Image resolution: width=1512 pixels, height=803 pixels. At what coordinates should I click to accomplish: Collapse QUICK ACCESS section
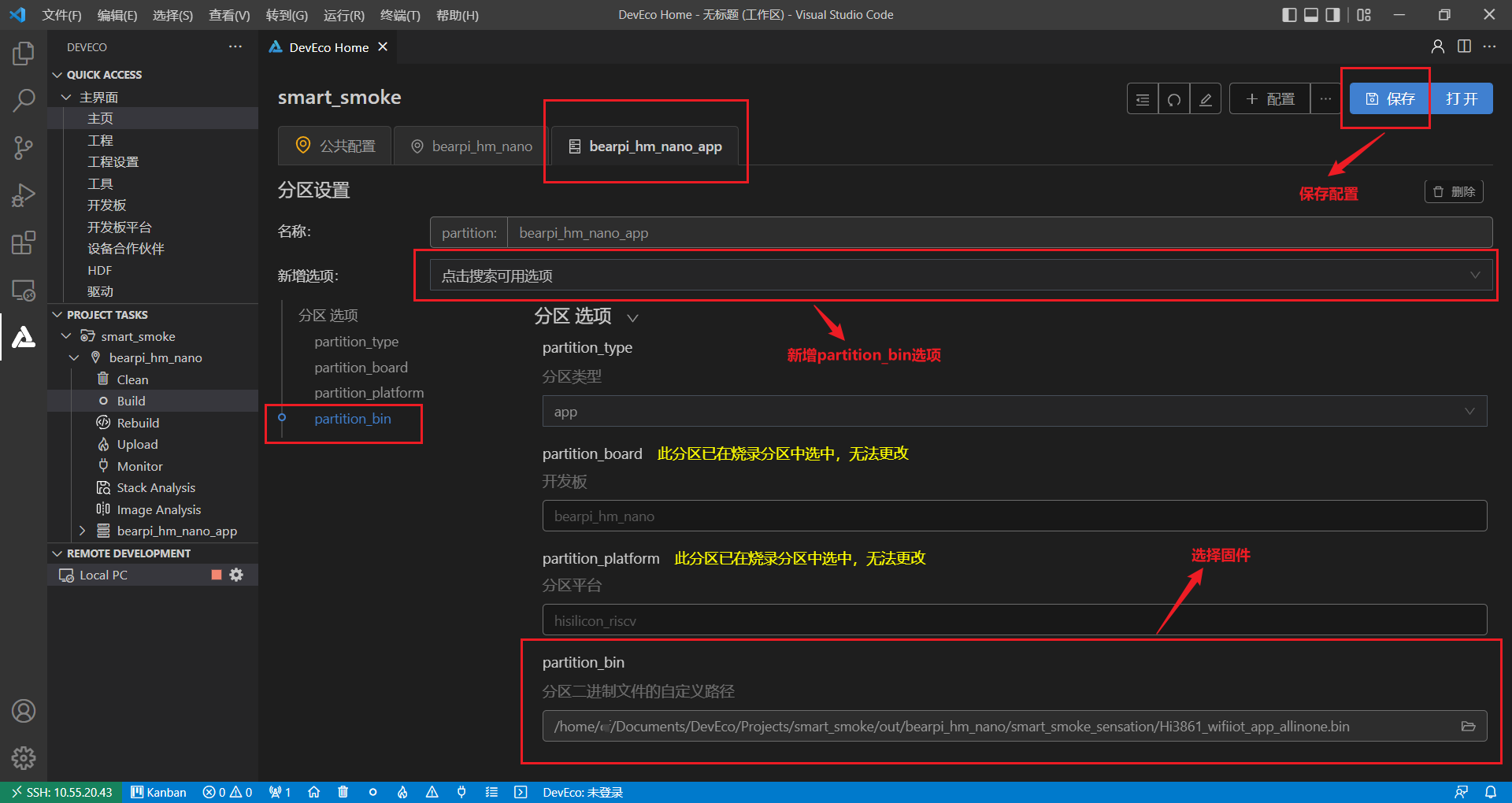57,75
